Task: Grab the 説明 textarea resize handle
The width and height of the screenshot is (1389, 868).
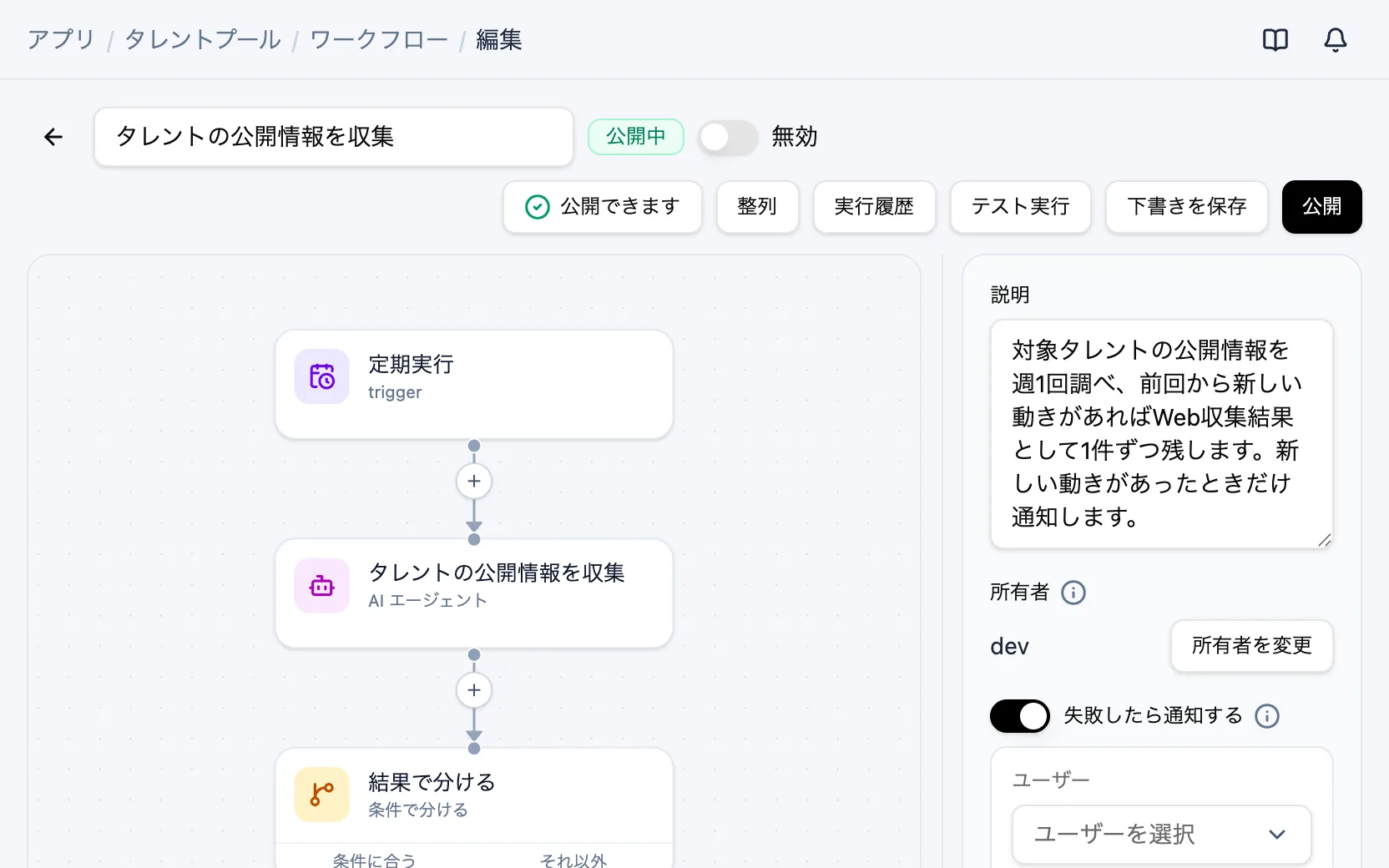Action: coord(1325,540)
